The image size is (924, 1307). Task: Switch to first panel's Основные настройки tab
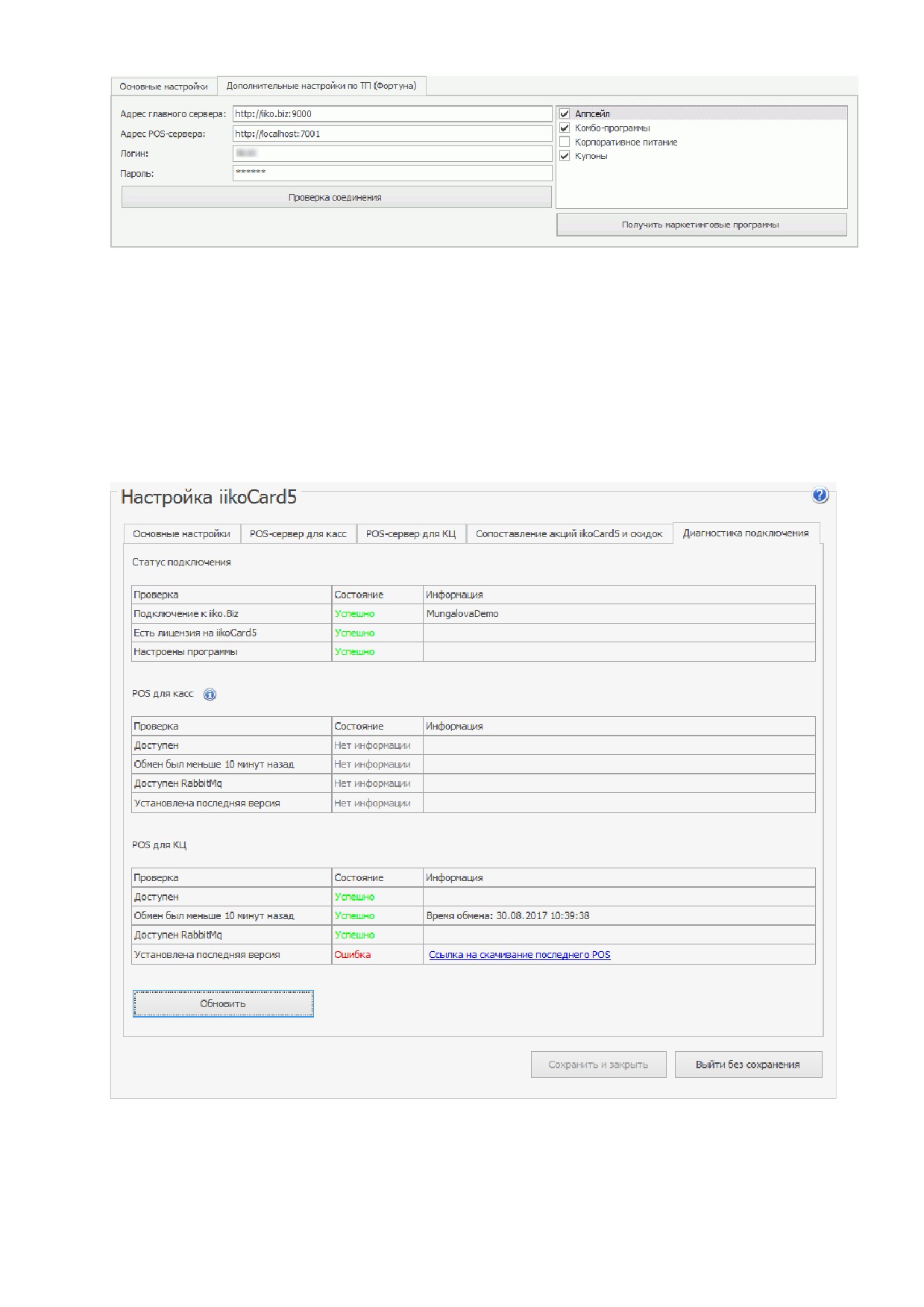click(x=163, y=87)
